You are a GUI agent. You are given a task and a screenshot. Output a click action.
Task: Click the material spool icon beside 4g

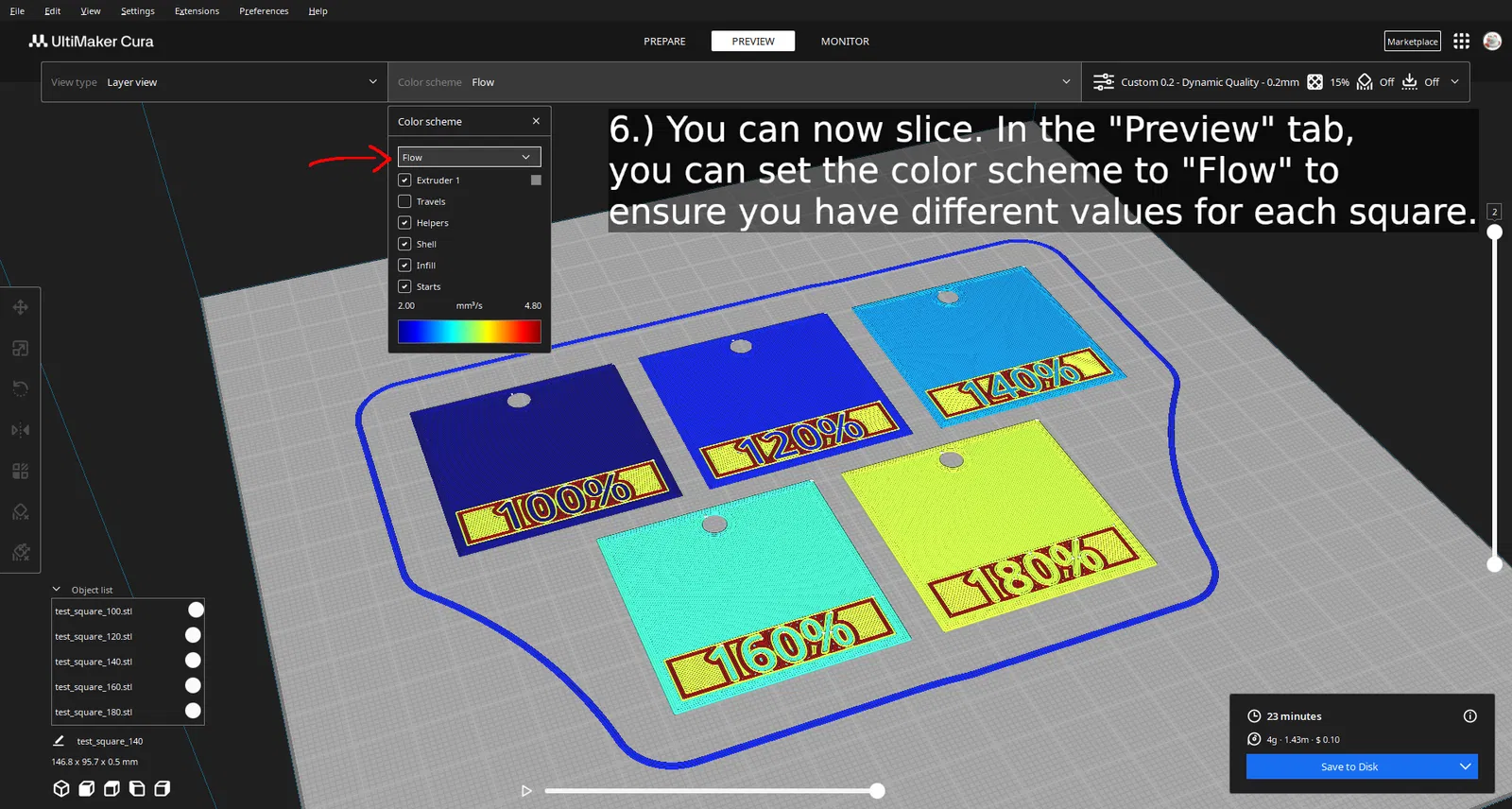1254,739
